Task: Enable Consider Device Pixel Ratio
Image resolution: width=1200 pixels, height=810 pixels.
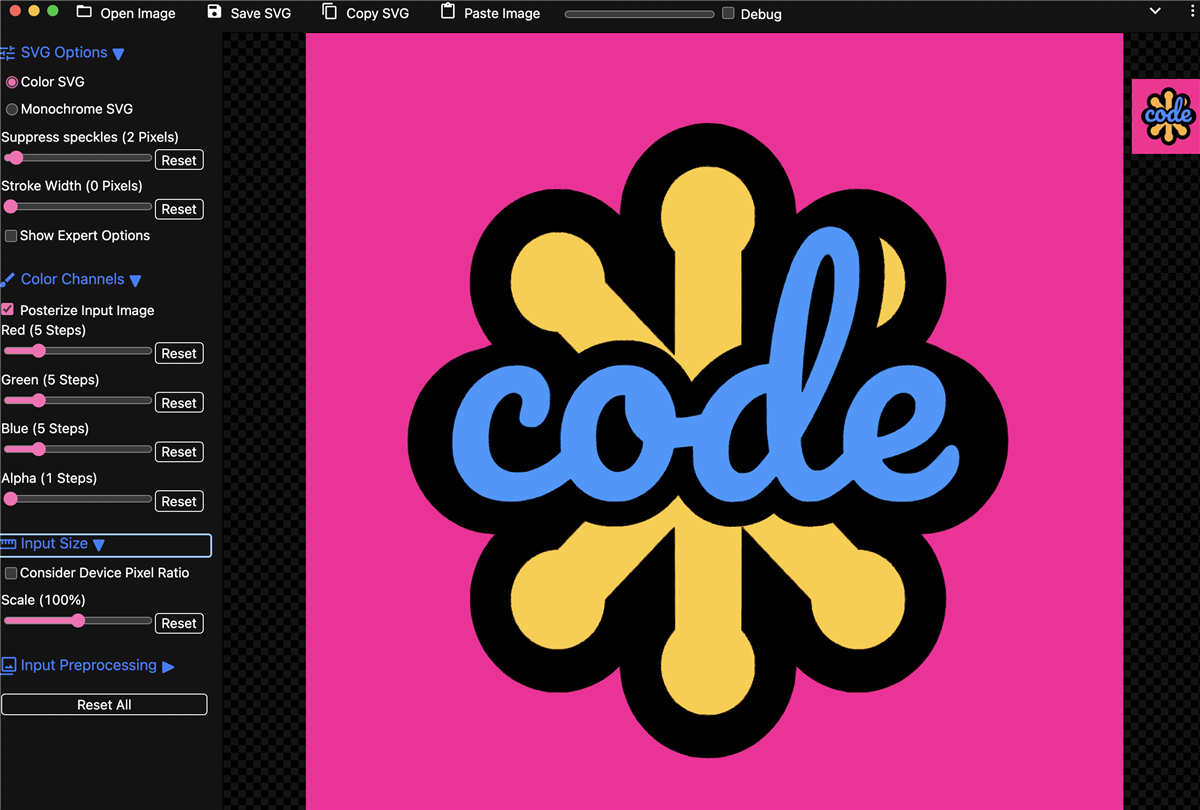Action: point(11,573)
